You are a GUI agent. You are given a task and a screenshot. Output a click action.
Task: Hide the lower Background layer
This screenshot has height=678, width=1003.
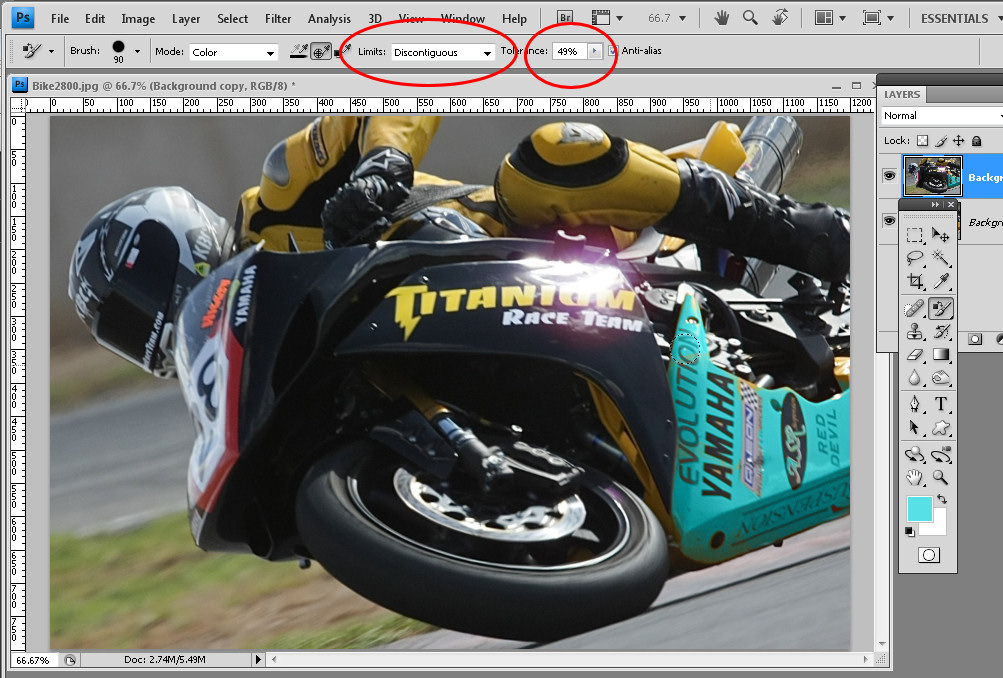(889, 221)
